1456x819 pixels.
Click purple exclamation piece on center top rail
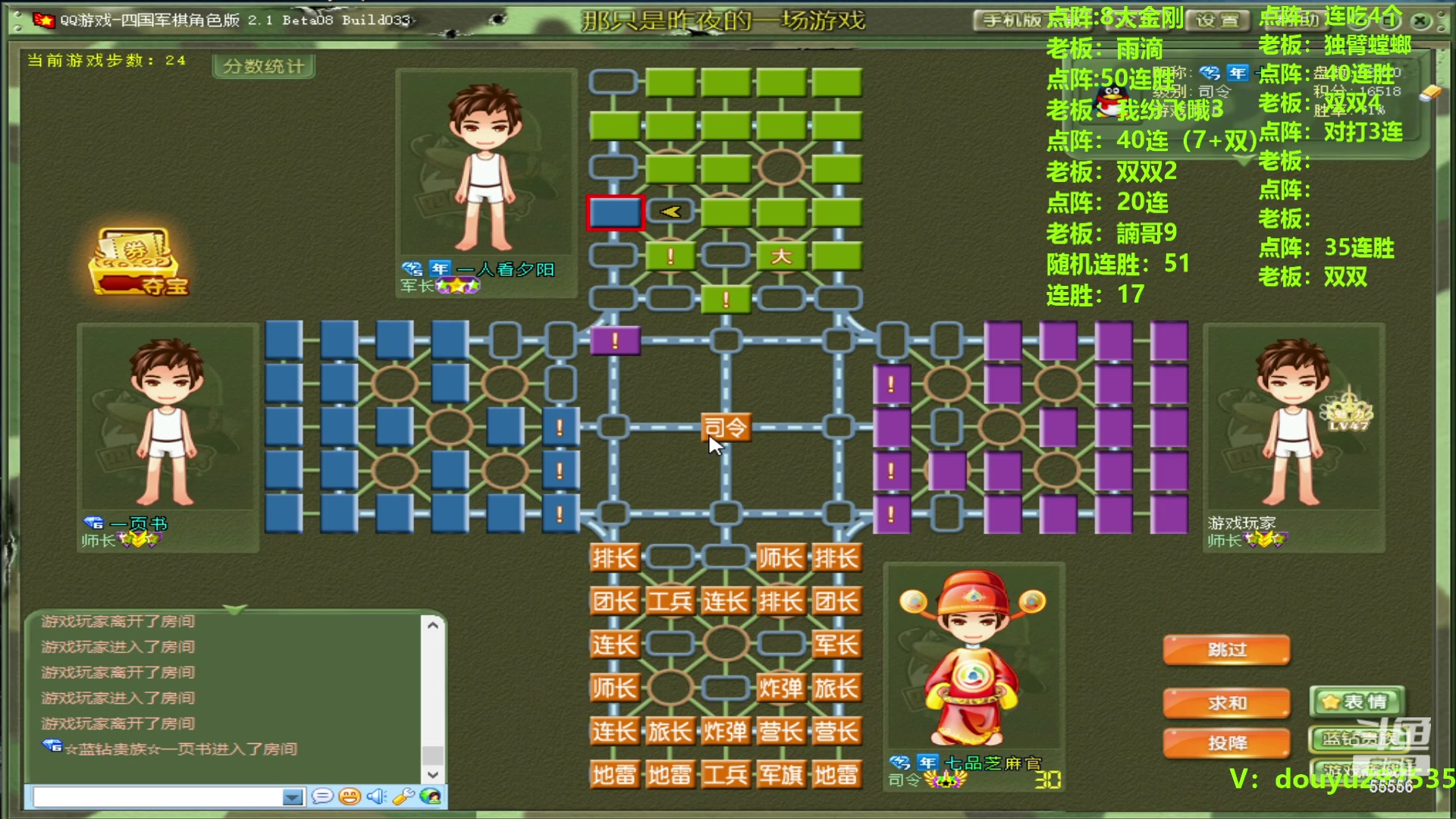[x=615, y=341]
